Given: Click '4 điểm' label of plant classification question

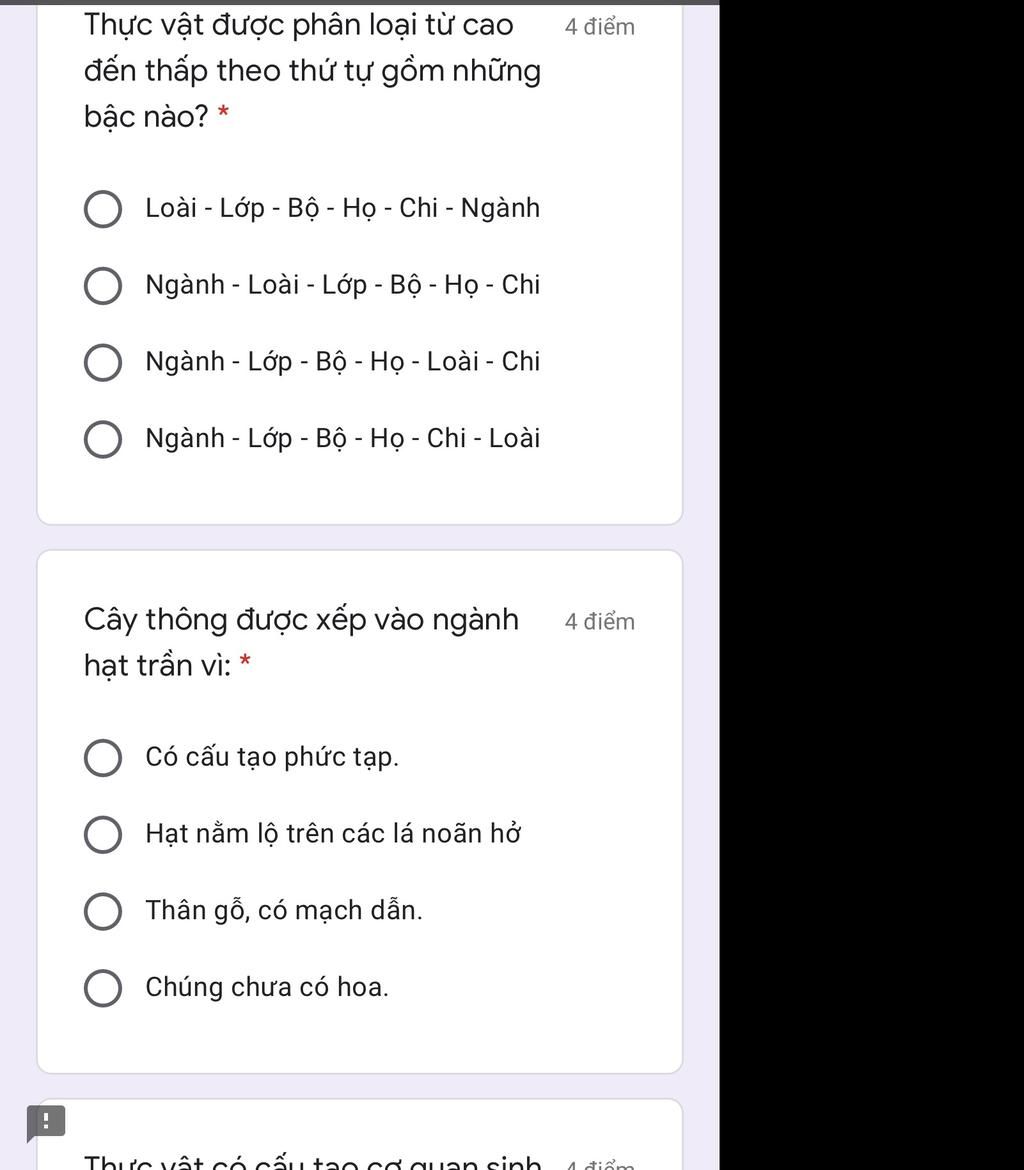Looking at the screenshot, I should [599, 28].
